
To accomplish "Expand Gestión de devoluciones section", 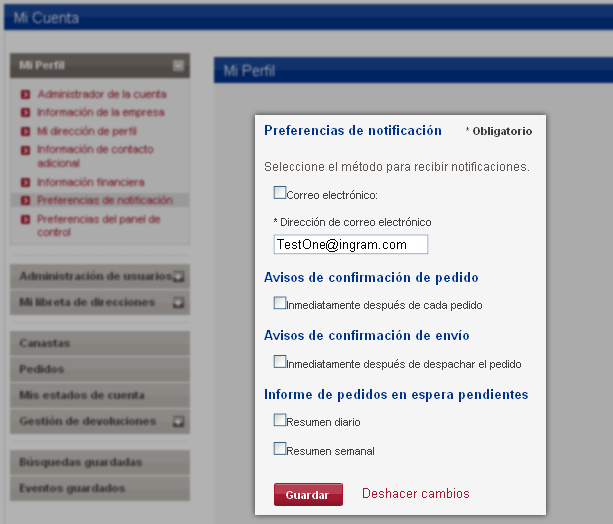I will click(177, 422).
